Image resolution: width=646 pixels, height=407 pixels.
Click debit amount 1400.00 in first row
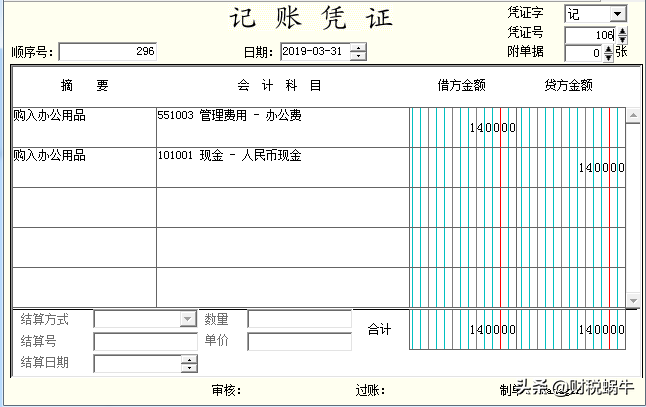[492, 128]
